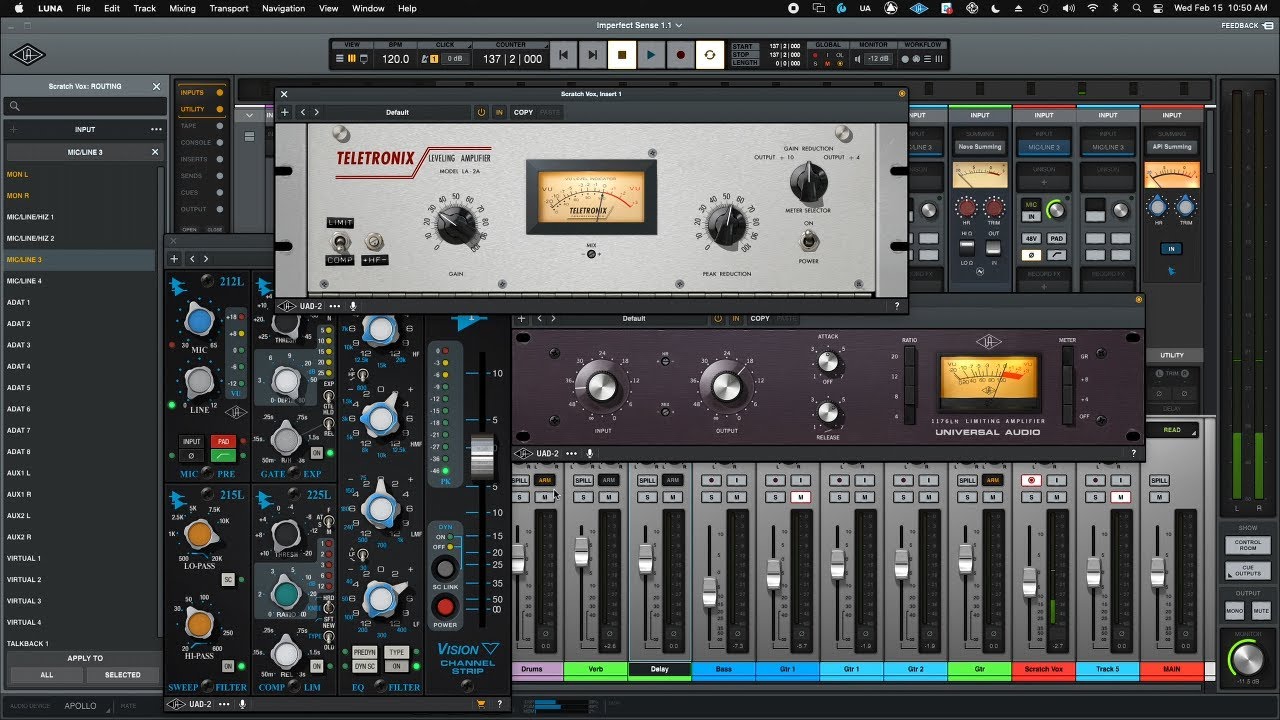Click the LA-2A METER SELECTOR knob
Viewport: 1280px width, 720px height.
(x=808, y=182)
